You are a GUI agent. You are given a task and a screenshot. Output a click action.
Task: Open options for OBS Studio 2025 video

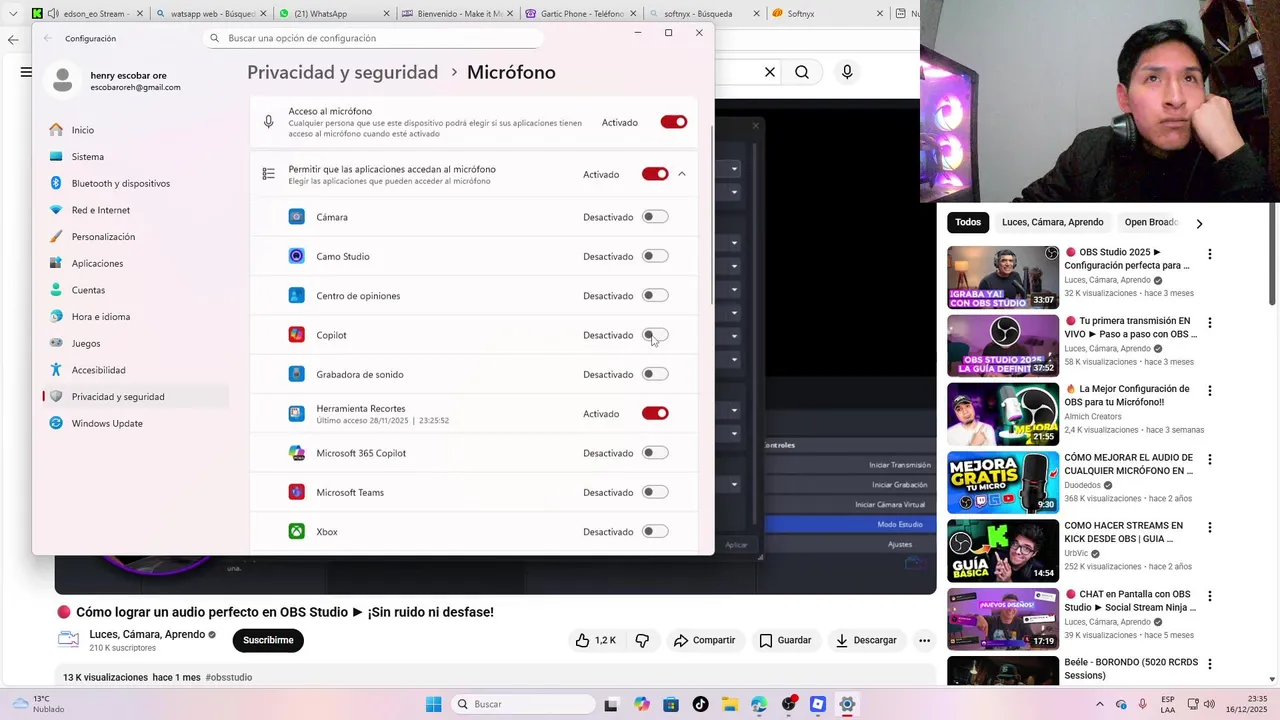(1210, 254)
